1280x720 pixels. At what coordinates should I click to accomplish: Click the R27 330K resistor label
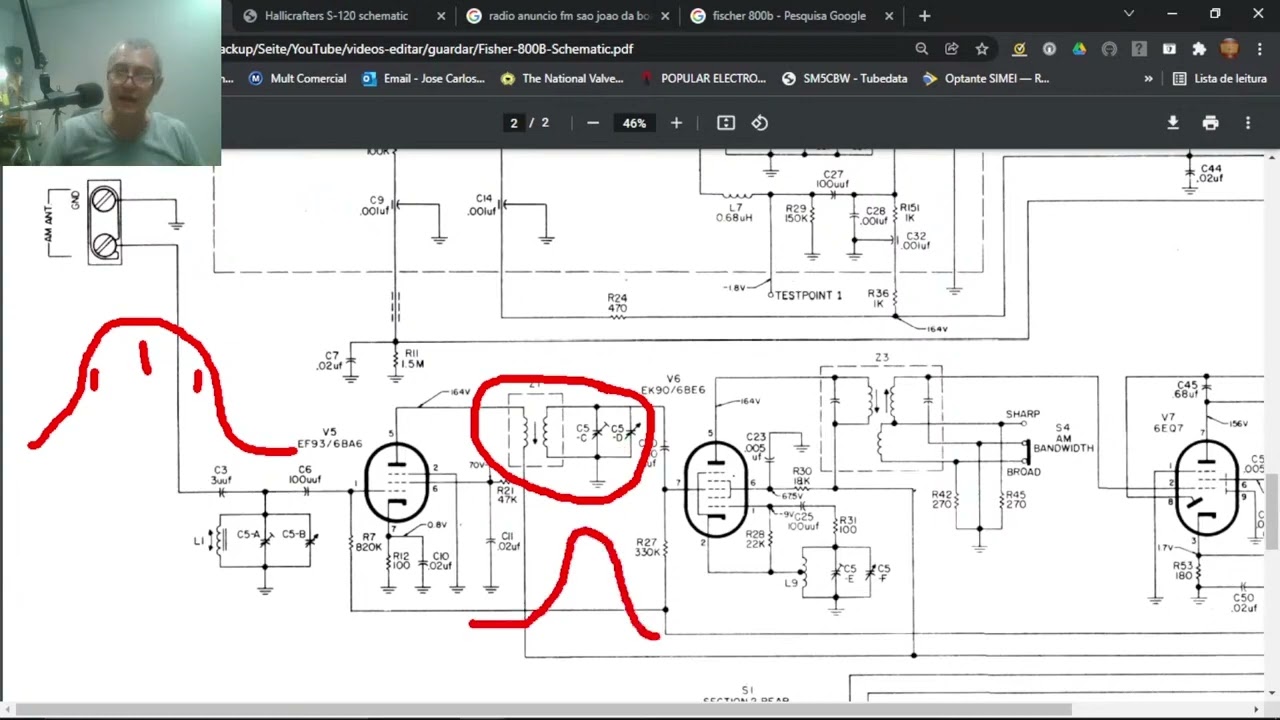[647, 547]
